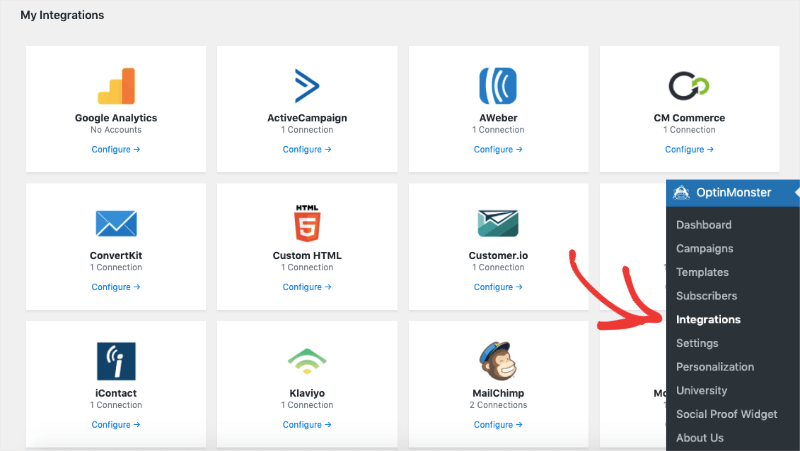Screen dimensions: 800x451
Task: Click the Google Analytics title text
Action: [116, 118]
